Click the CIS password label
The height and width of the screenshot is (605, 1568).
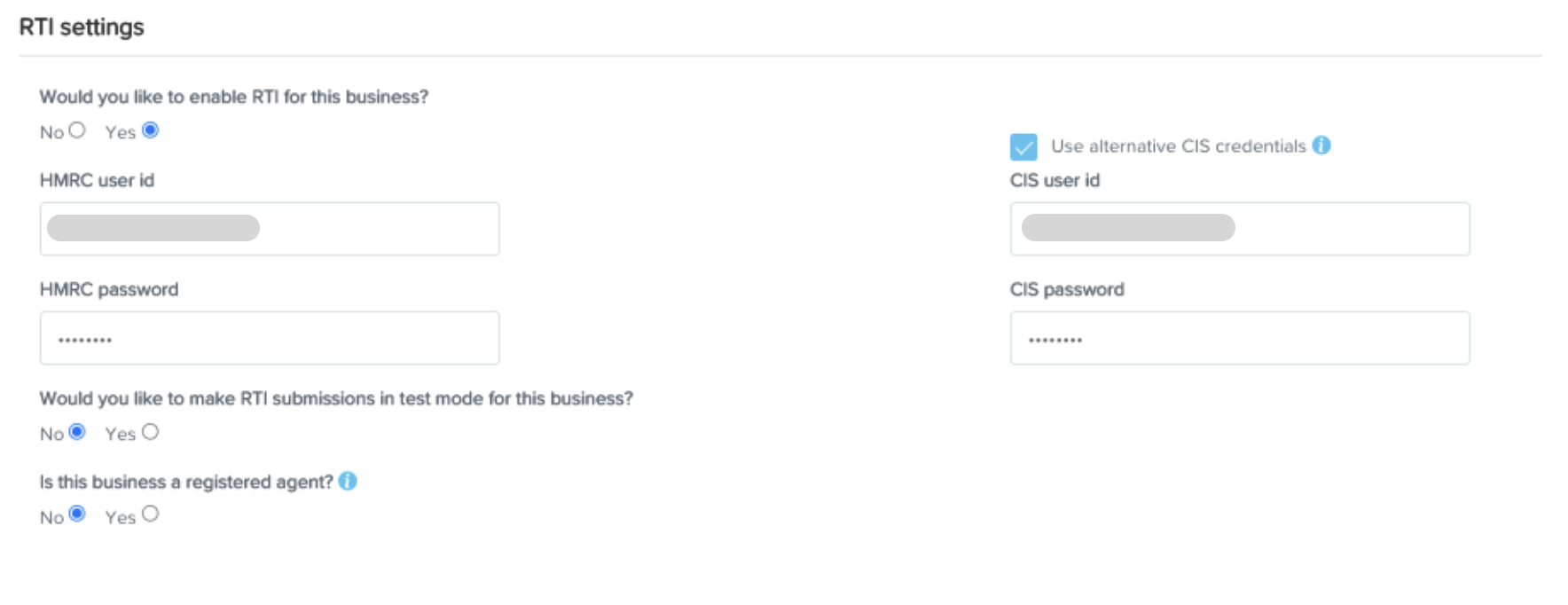tap(1066, 289)
